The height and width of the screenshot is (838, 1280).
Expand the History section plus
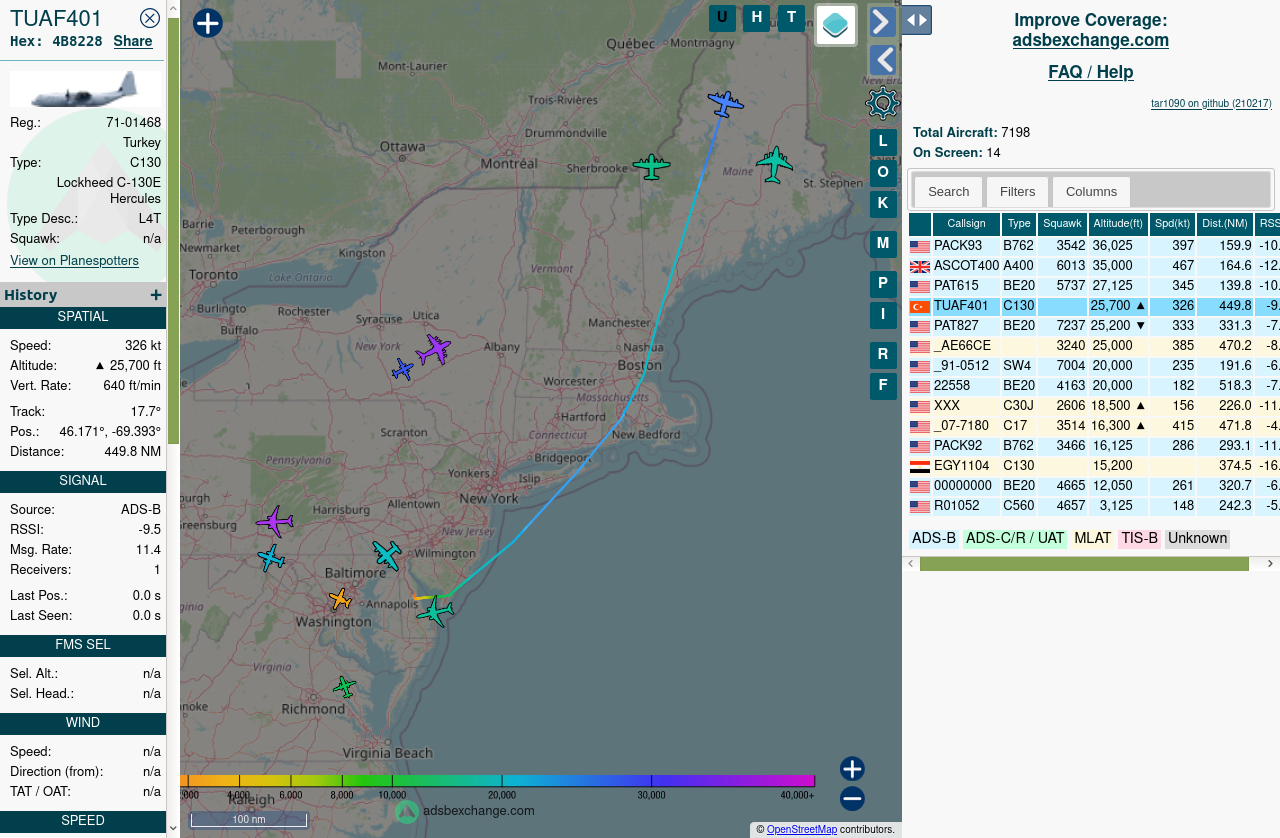click(x=156, y=295)
